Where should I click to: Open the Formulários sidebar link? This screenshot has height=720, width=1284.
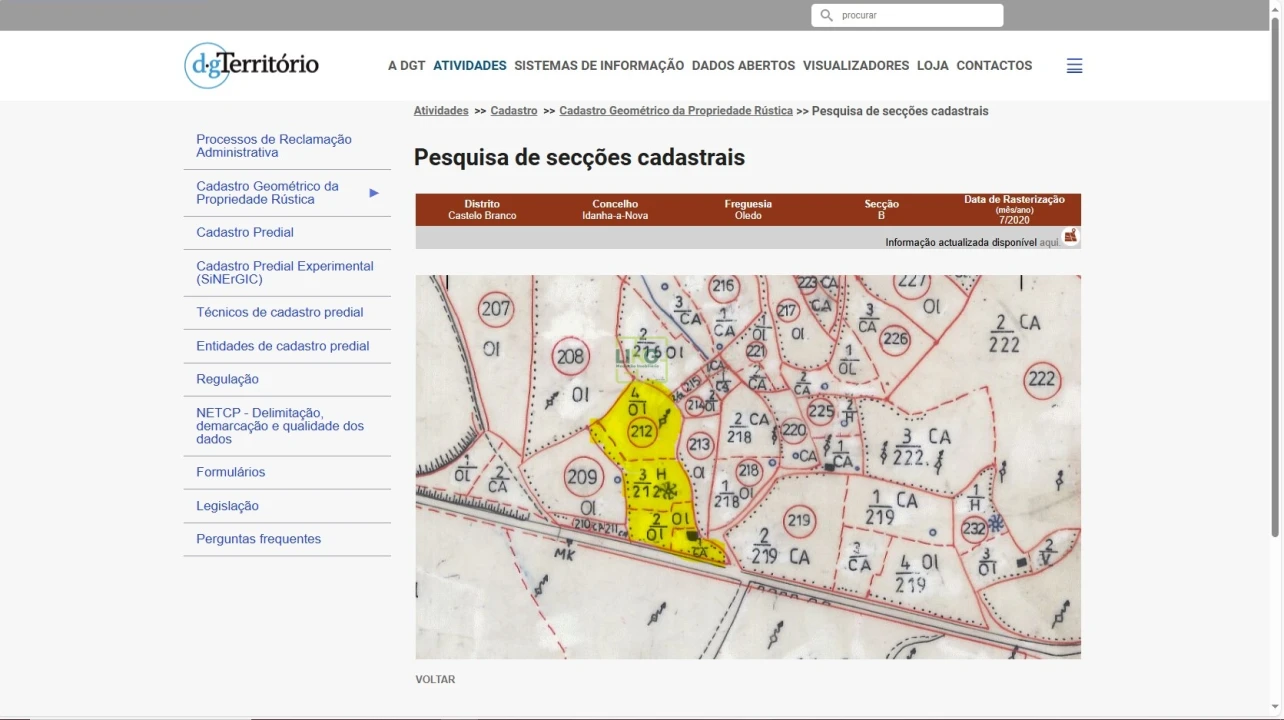pos(231,472)
